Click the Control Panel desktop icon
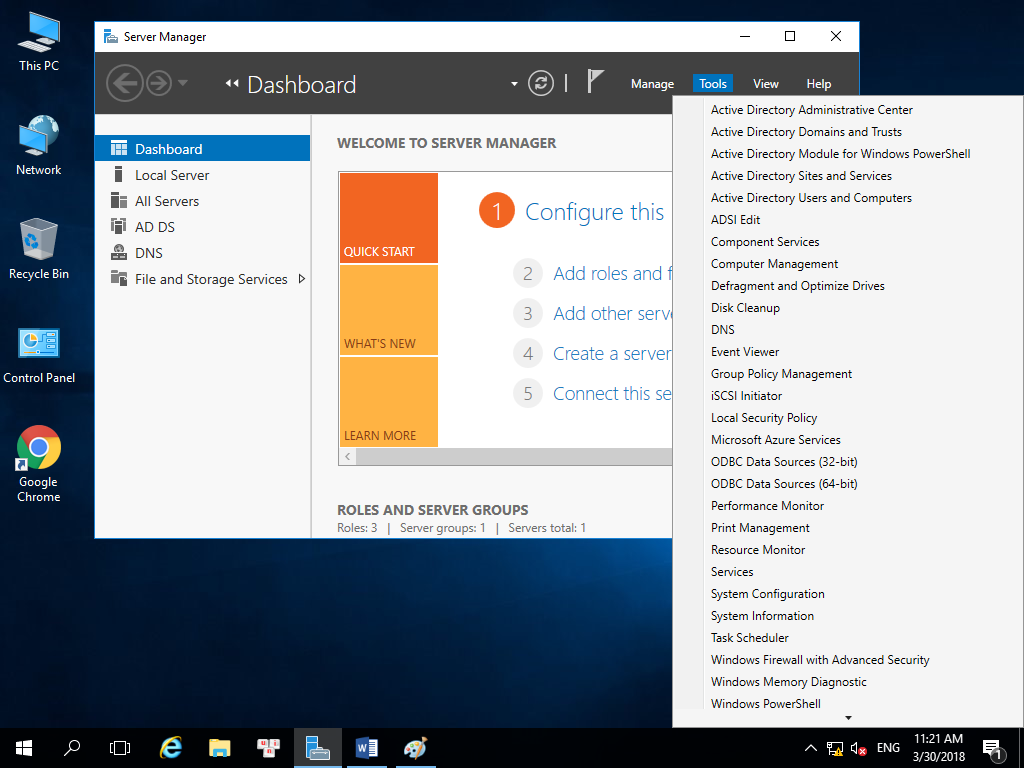The image size is (1024, 768). (39, 355)
